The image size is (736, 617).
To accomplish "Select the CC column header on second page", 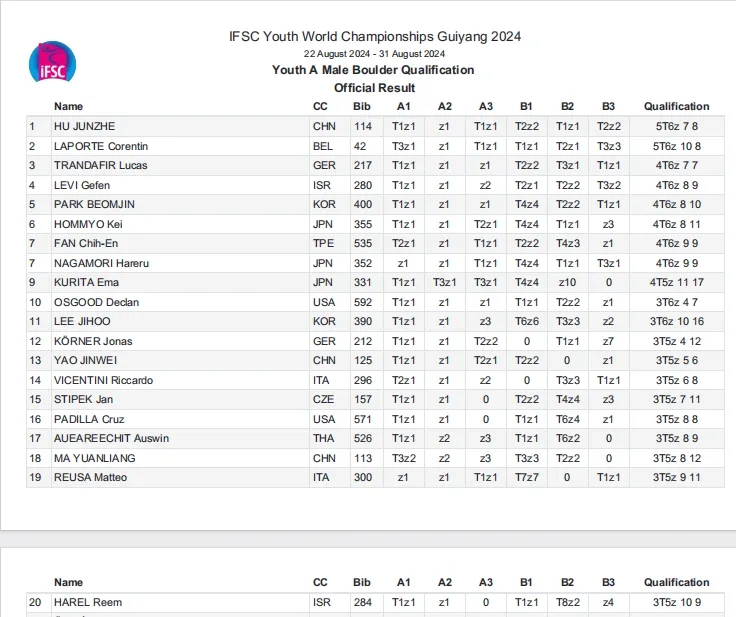I will tap(320, 583).
